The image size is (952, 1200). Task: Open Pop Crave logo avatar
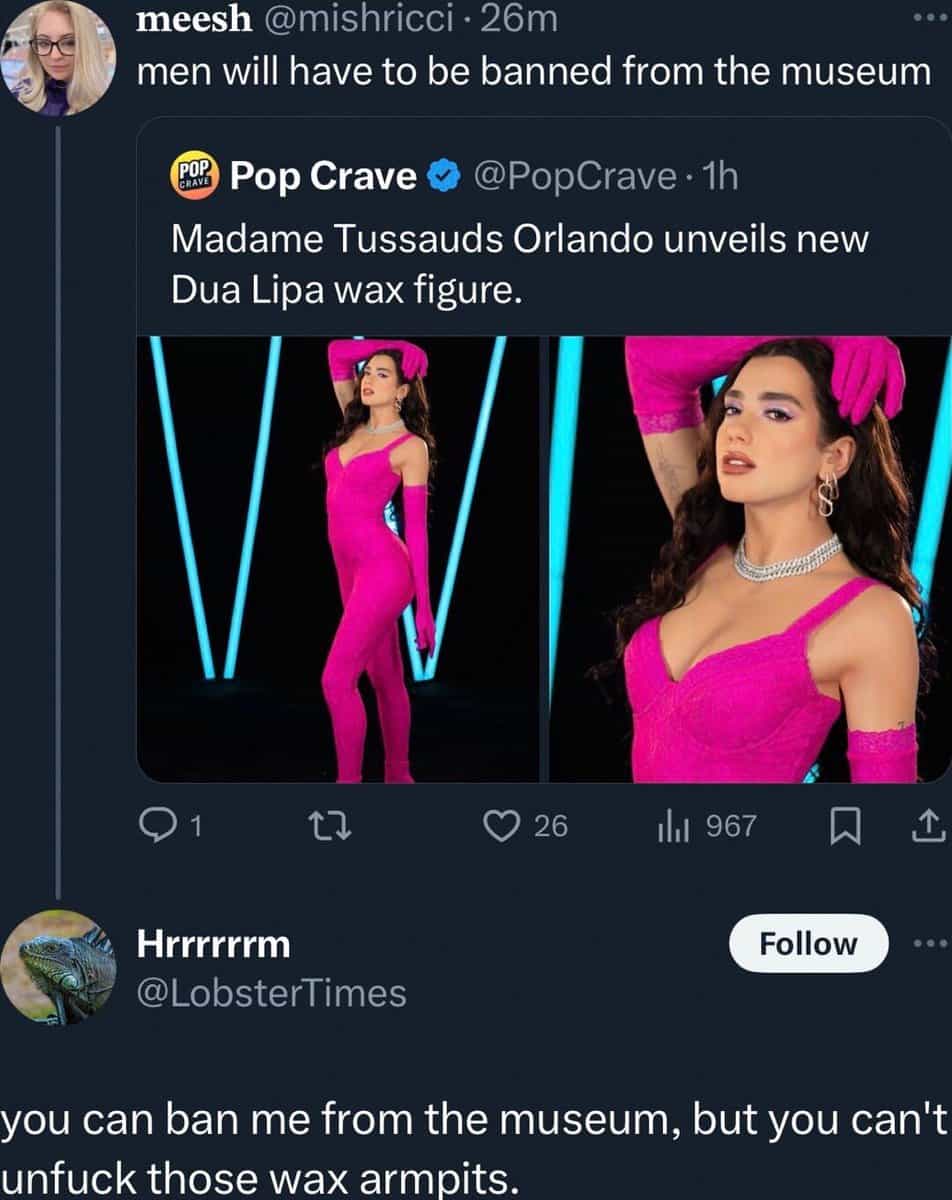[x=195, y=176]
